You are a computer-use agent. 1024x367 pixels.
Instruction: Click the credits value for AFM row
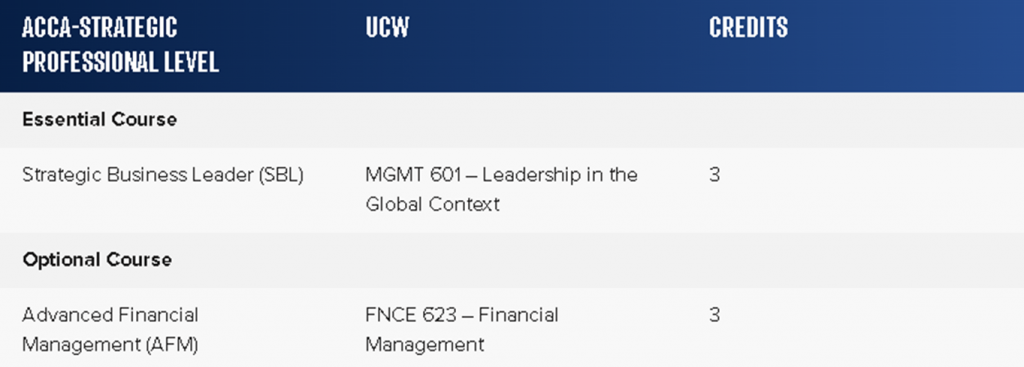(x=714, y=315)
